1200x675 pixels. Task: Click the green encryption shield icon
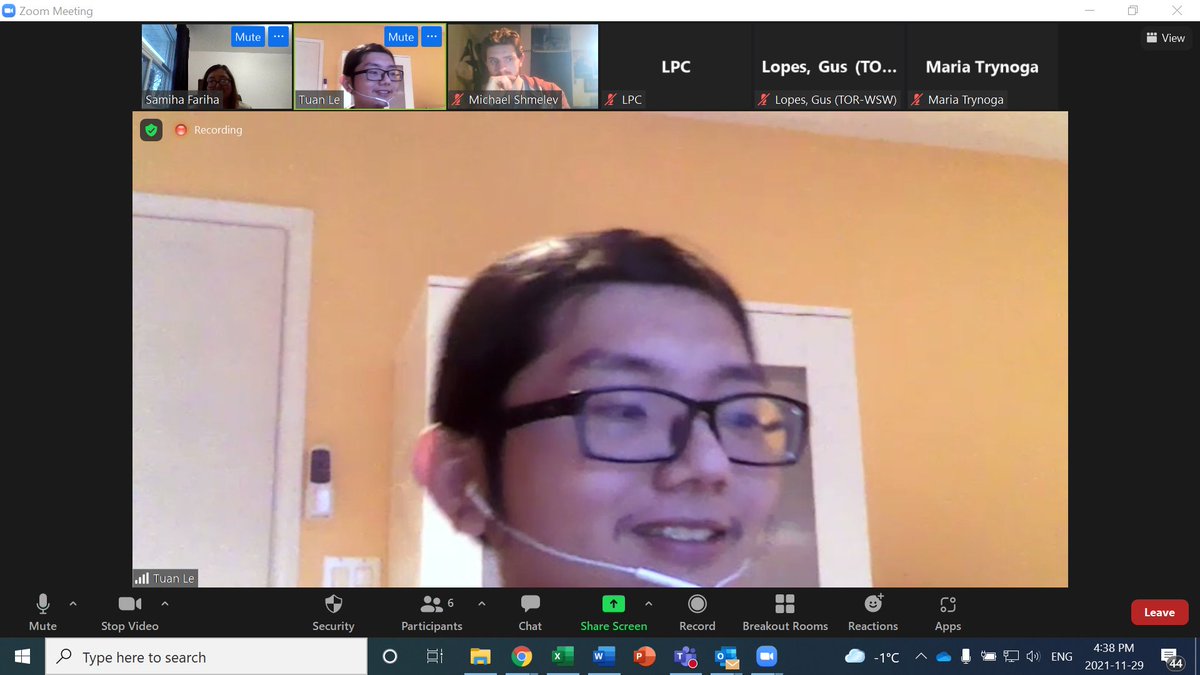click(x=151, y=130)
